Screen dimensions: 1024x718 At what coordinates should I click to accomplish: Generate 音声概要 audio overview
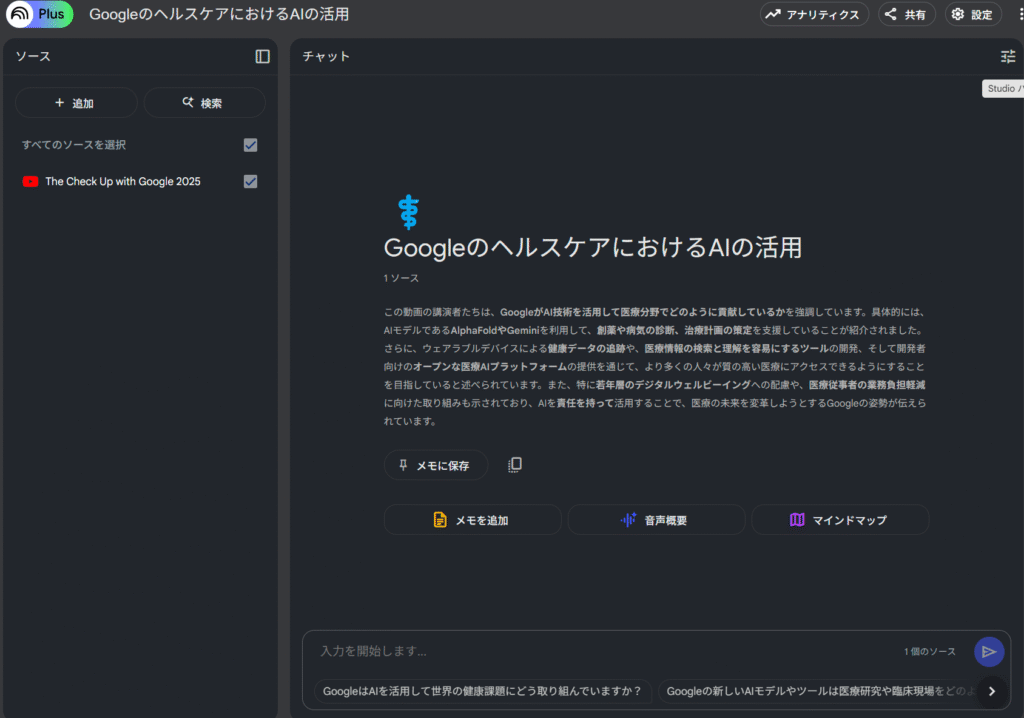click(656, 520)
